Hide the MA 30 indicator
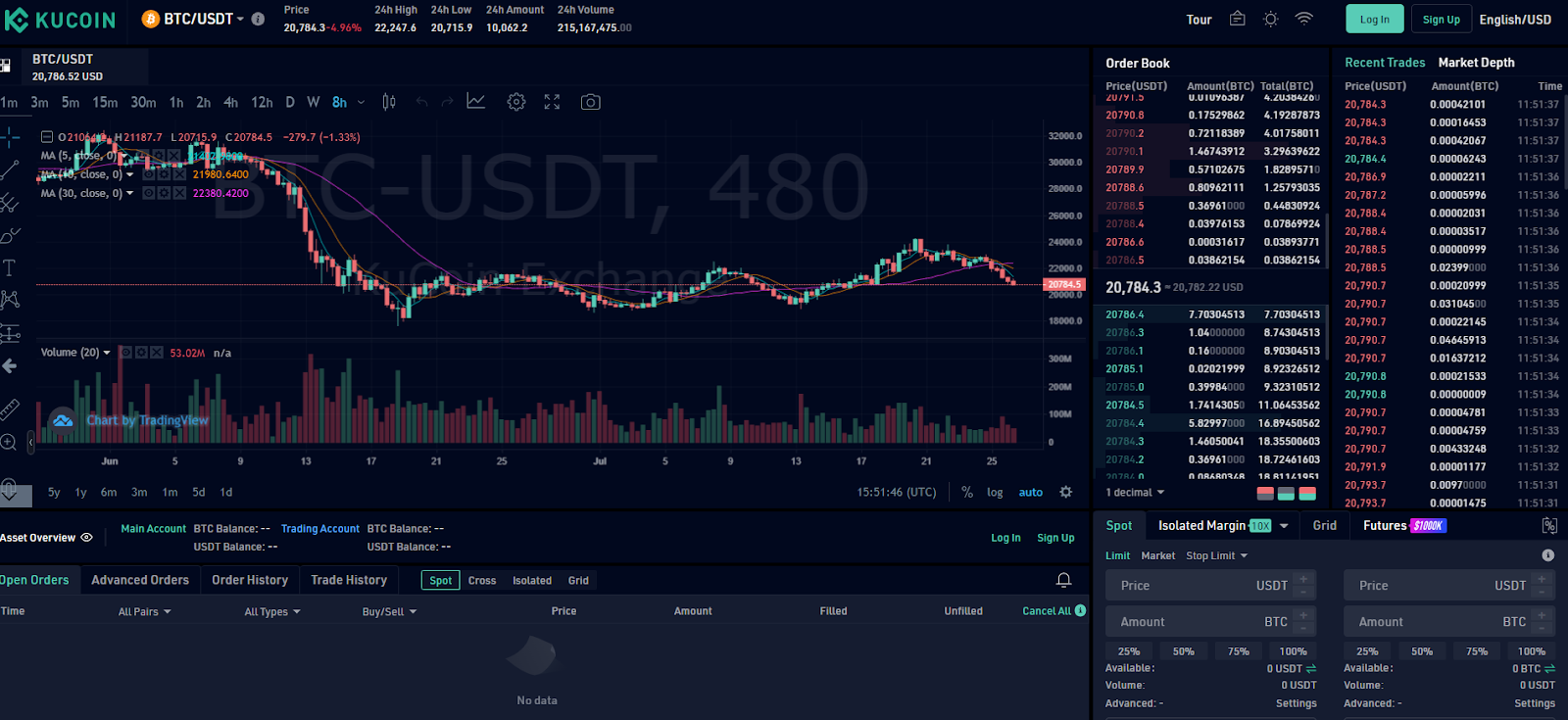 [149, 193]
